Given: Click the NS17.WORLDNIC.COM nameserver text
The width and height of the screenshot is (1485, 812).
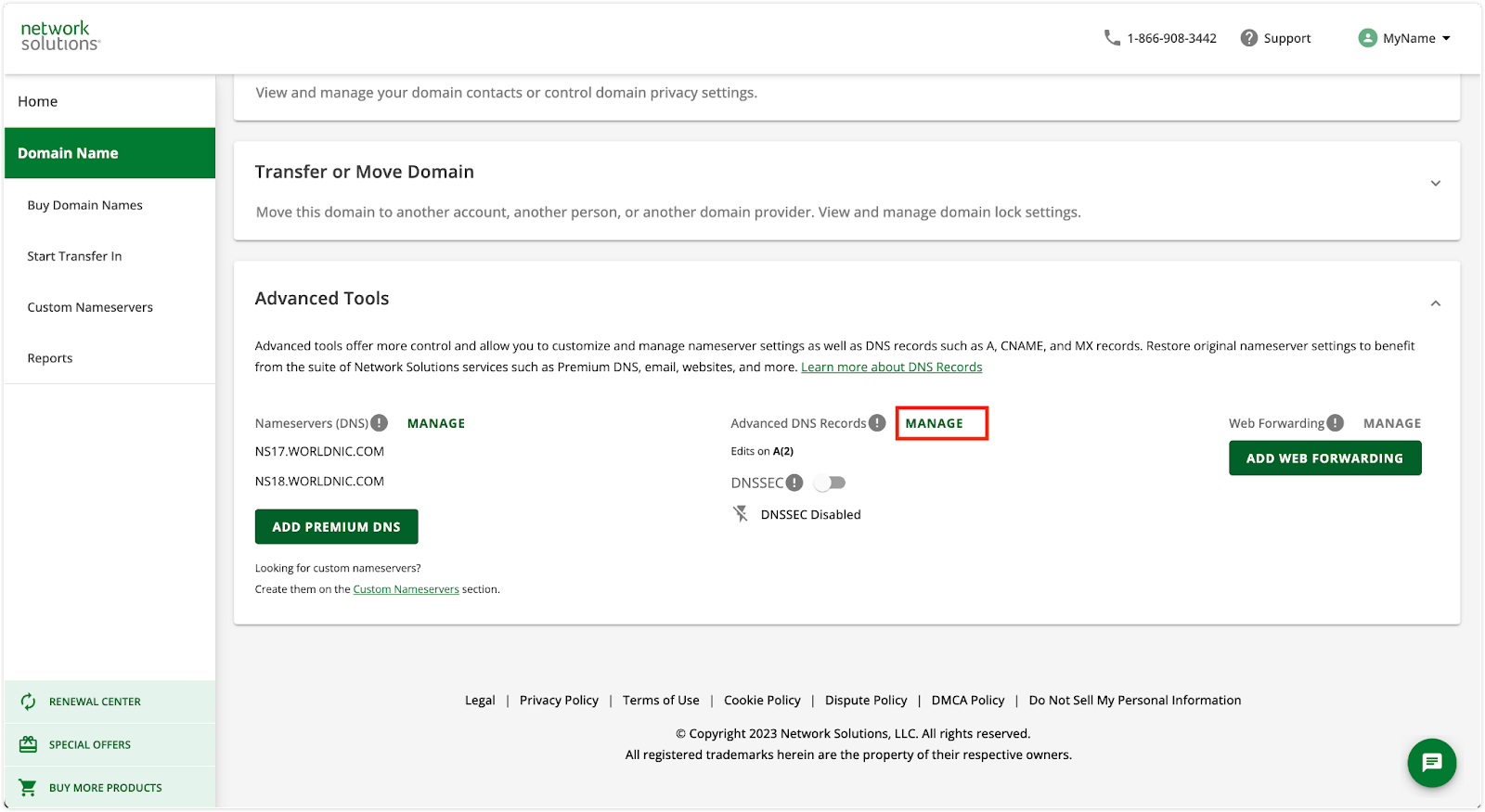Looking at the screenshot, I should click(319, 452).
